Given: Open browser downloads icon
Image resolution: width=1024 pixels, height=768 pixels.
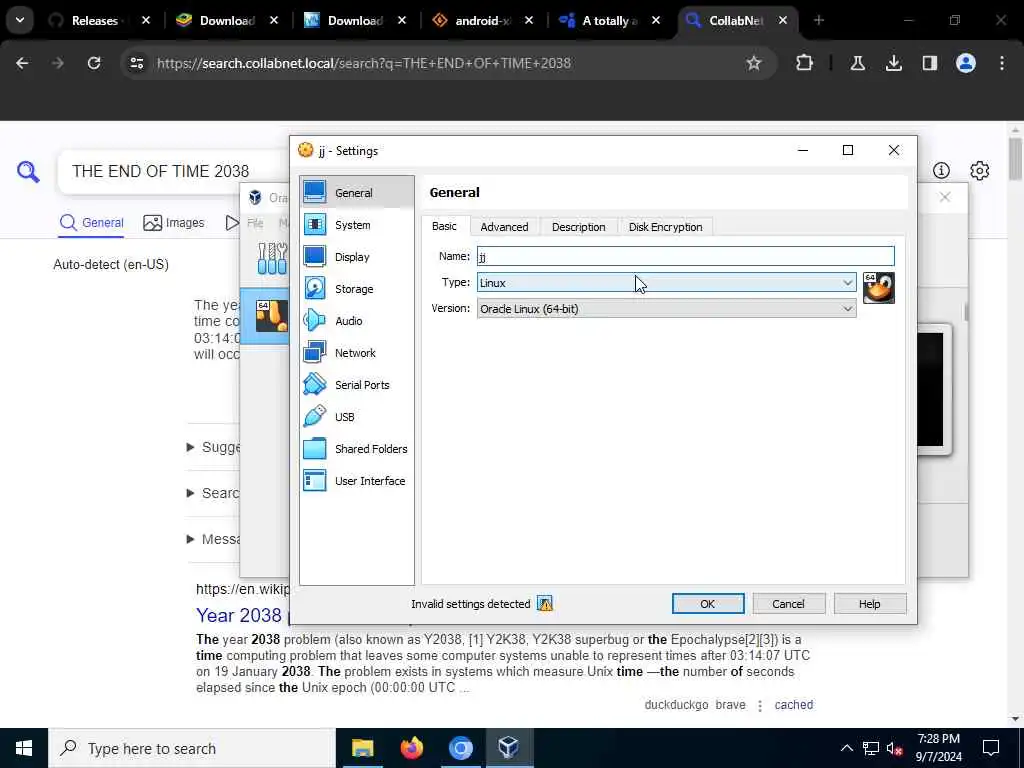Looking at the screenshot, I should [893, 63].
